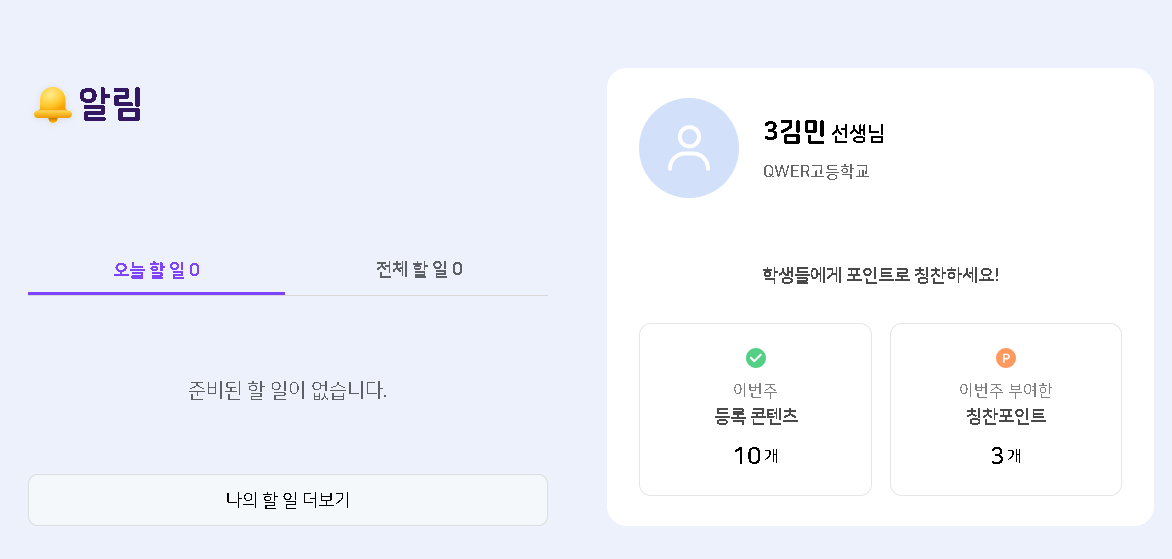Click the 준비된 할 일이 없습니다 message

tap(287, 390)
